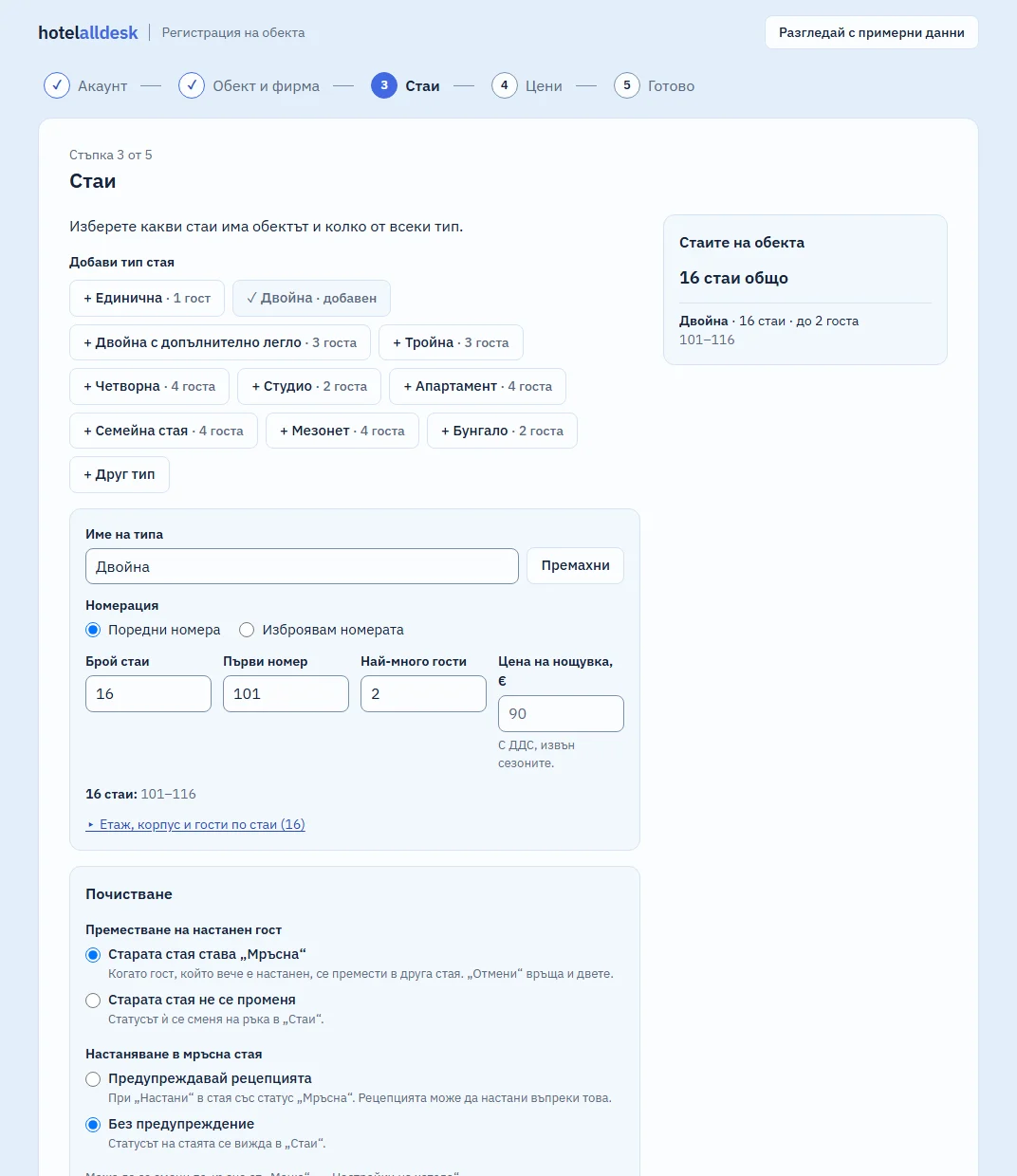The width and height of the screenshot is (1017, 1176).
Task: Add the Семейна стая room type
Action: [163, 431]
